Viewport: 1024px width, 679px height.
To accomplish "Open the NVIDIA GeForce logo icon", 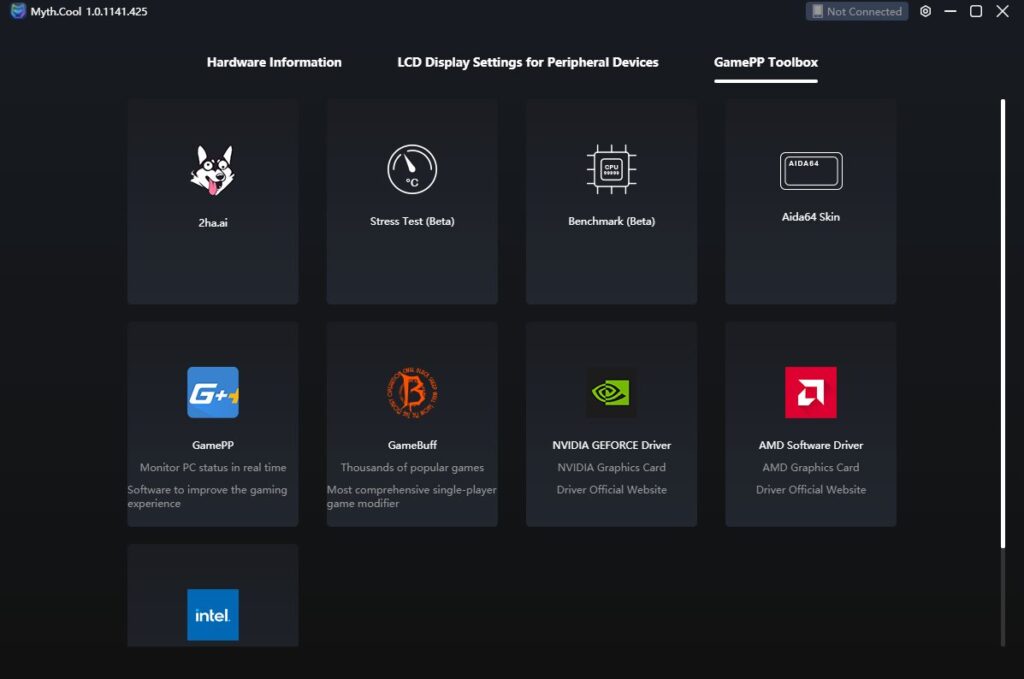I will point(611,392).
